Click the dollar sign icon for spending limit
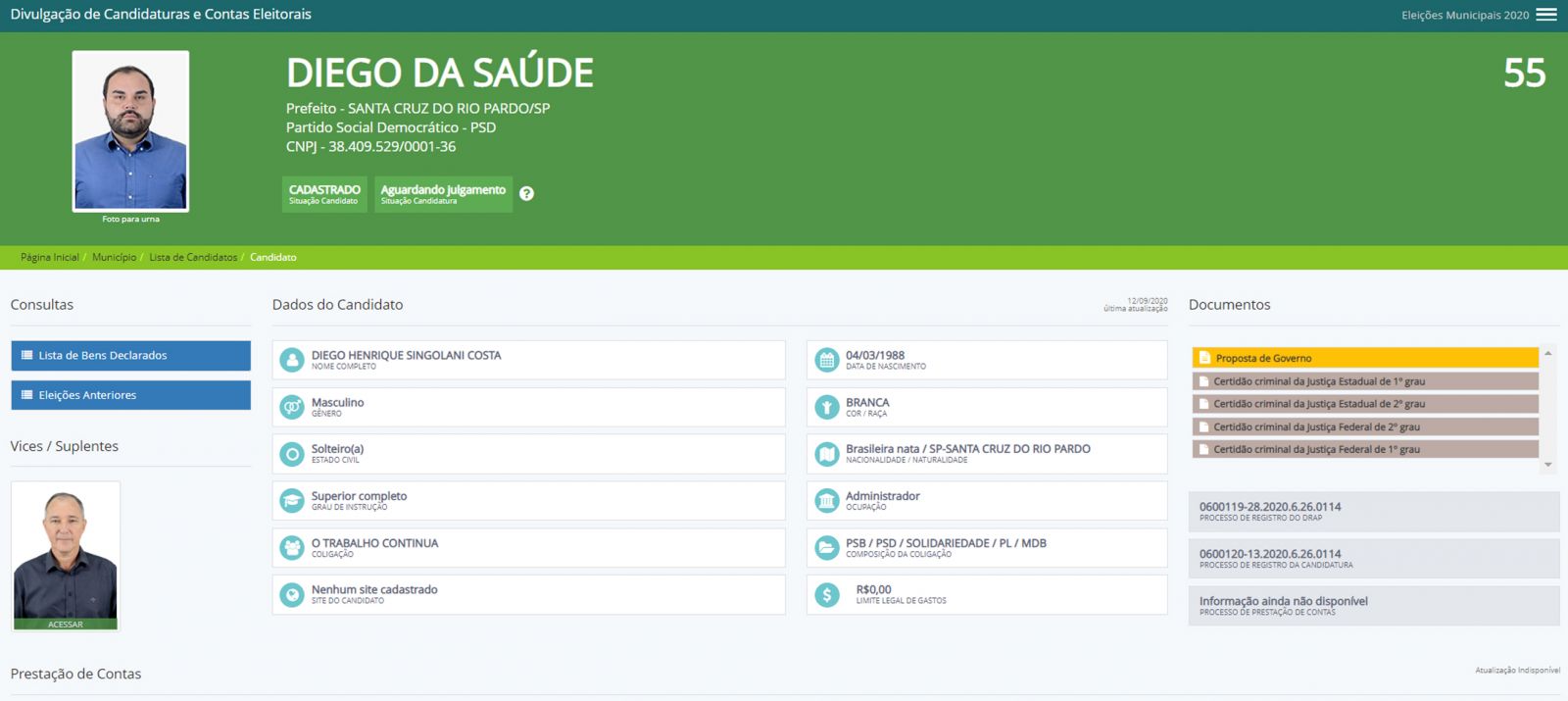Screen dimensions: 1568x701 click(827, 594)
